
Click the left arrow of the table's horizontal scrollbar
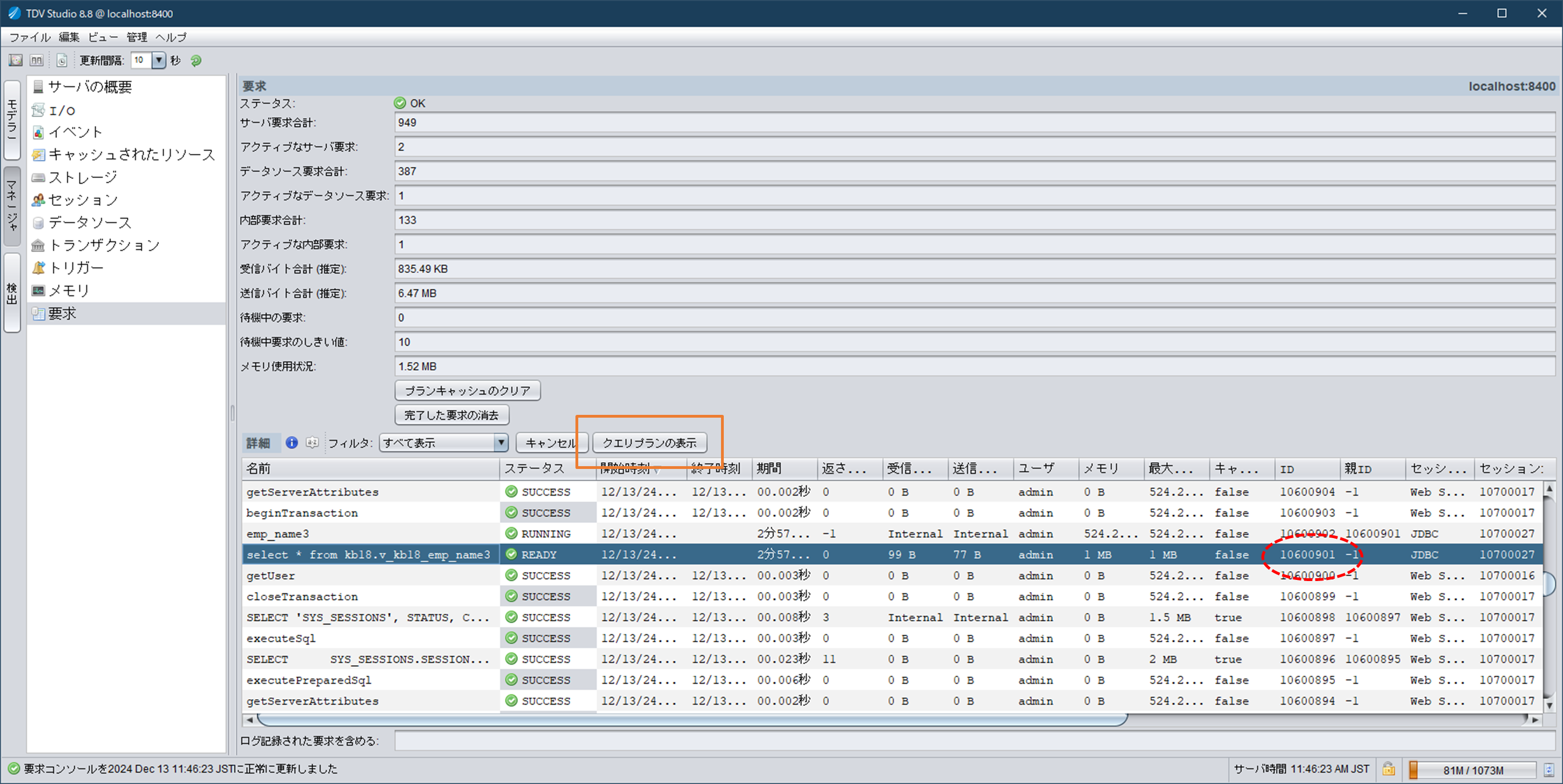[x=249, y=720]
